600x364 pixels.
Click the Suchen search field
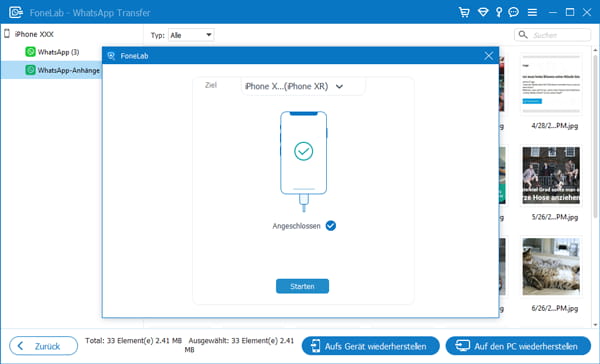[x=553, y=35]
